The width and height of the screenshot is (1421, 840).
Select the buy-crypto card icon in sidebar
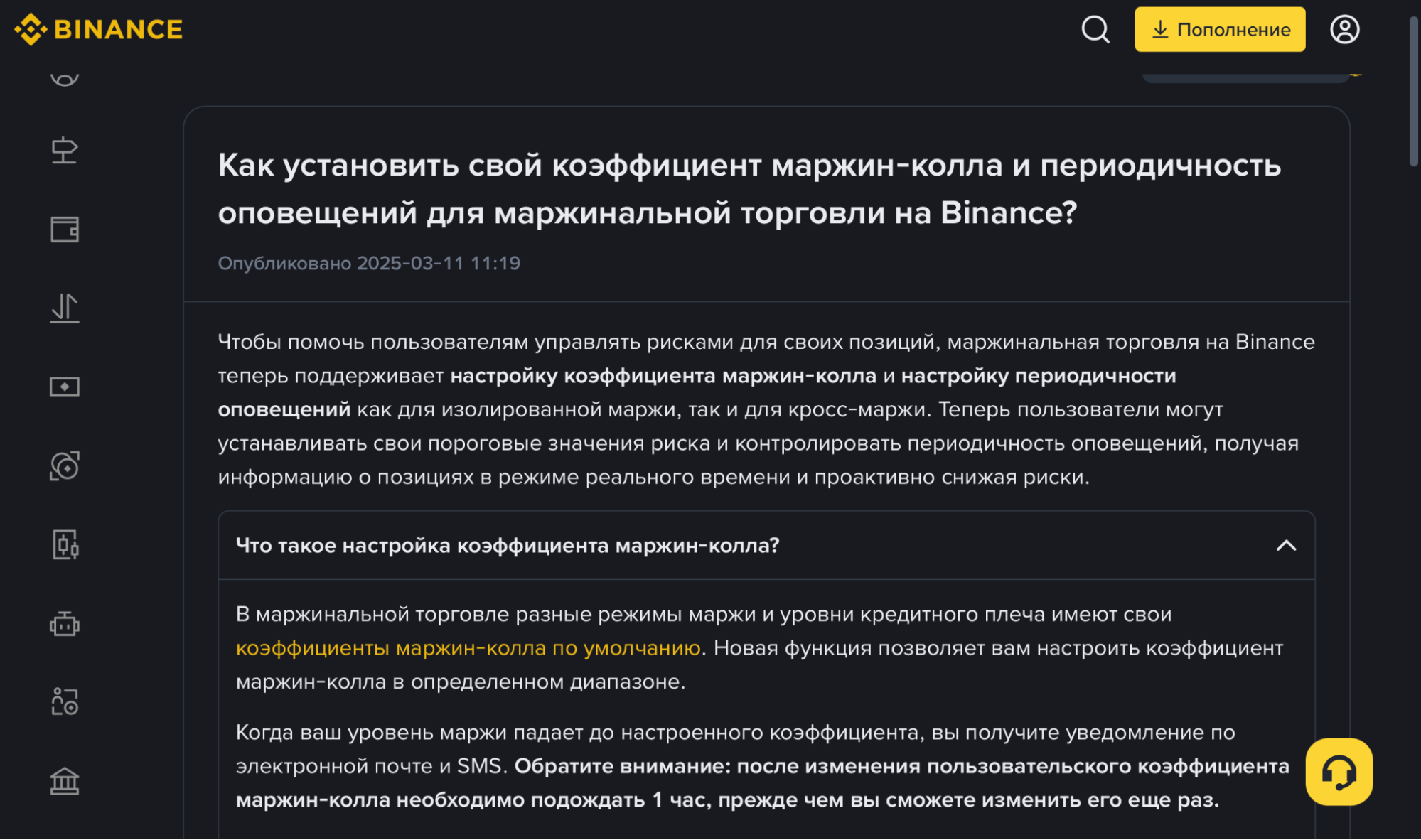[x=63, y=387]
